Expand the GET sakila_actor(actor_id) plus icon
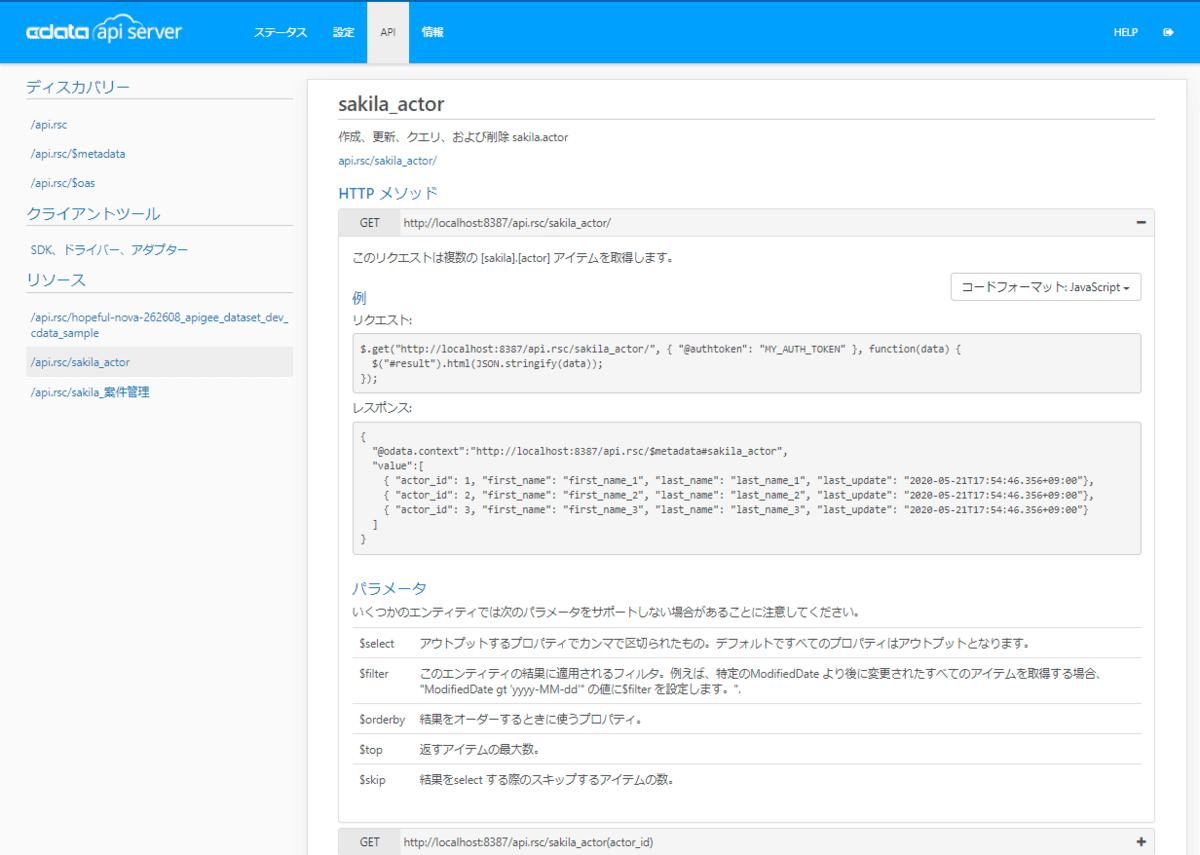 pyautogui.click(x=1141, y=842)
